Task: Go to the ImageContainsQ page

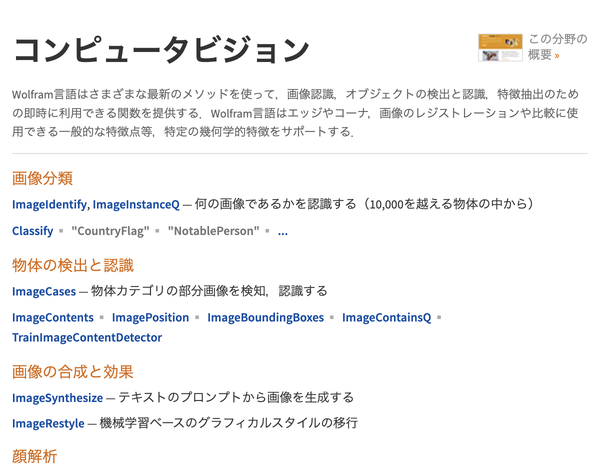Action: click(386, 317)
